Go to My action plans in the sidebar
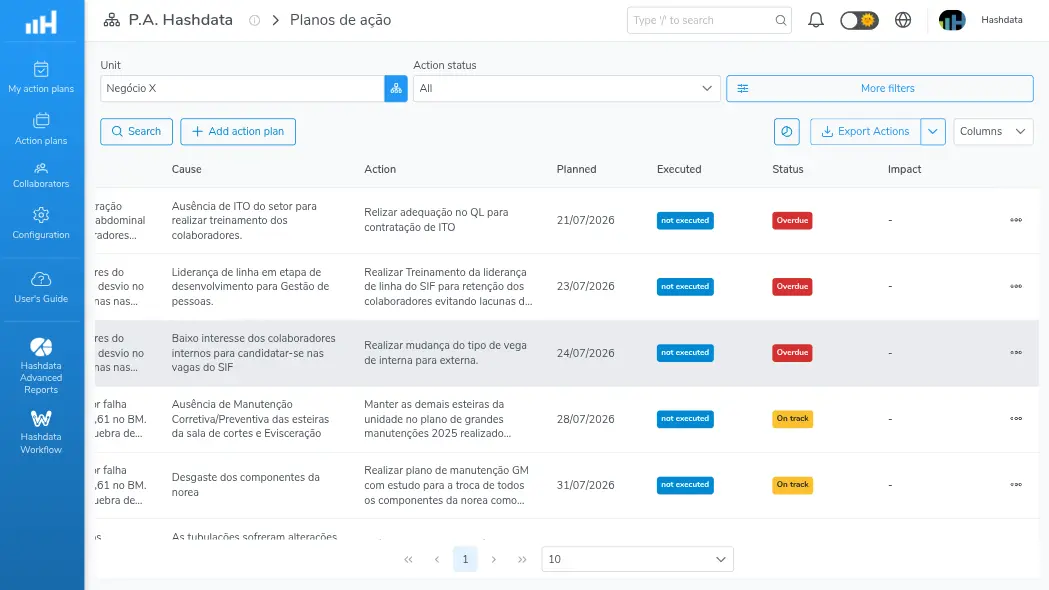1049x590 pixels. click(x=41, y=78)
